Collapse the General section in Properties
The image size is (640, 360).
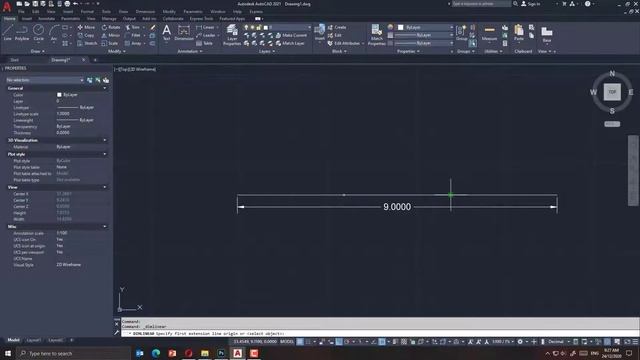(105, 88)
